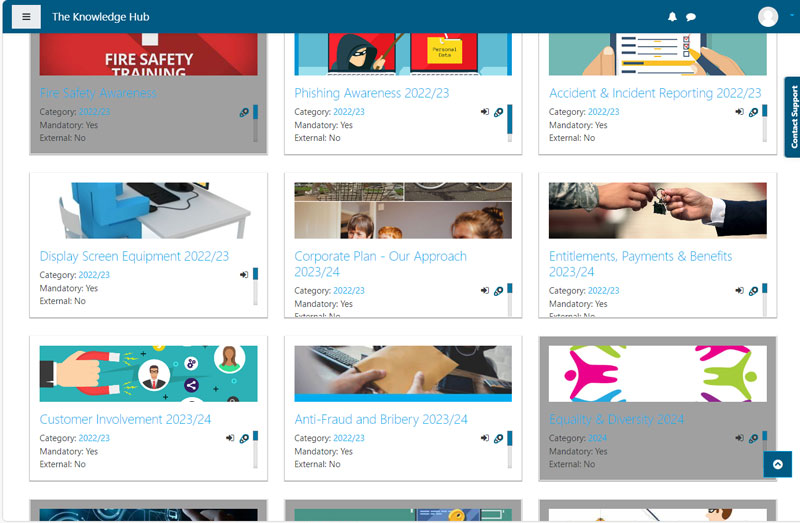Click the hooded hacker Phishing Awareness image

pos(403,55)
